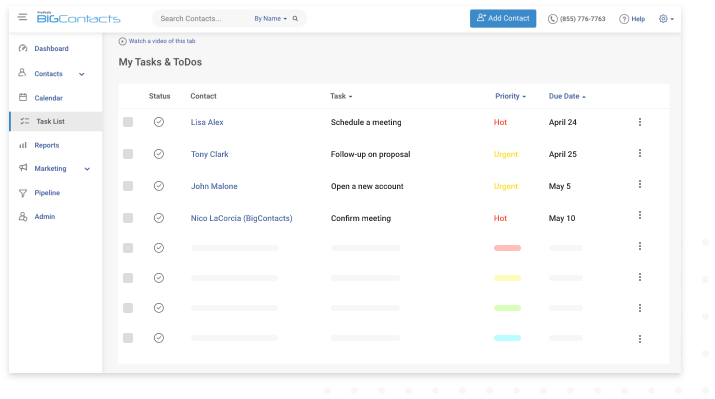
Task: Open the John Malone contact link
Action: tap(214, 186)
